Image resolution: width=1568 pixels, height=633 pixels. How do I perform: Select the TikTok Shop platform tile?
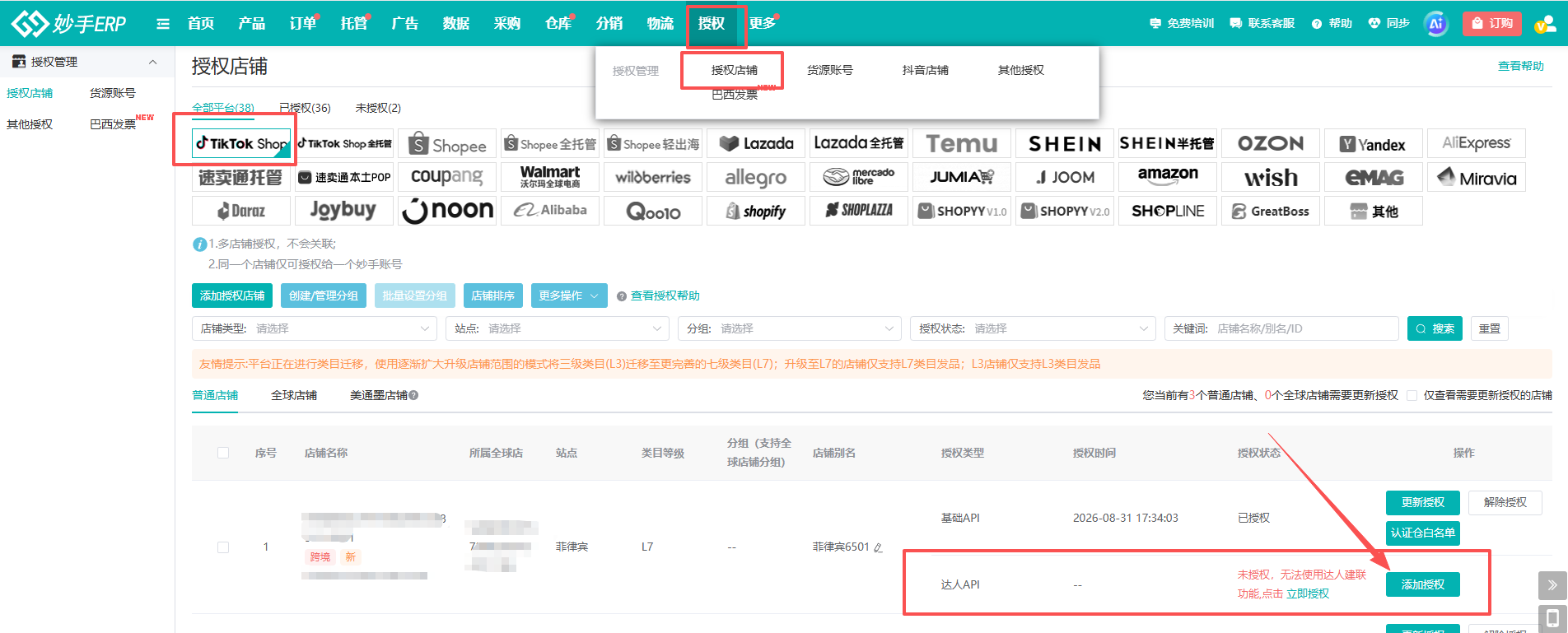click(x=241, y=143)
